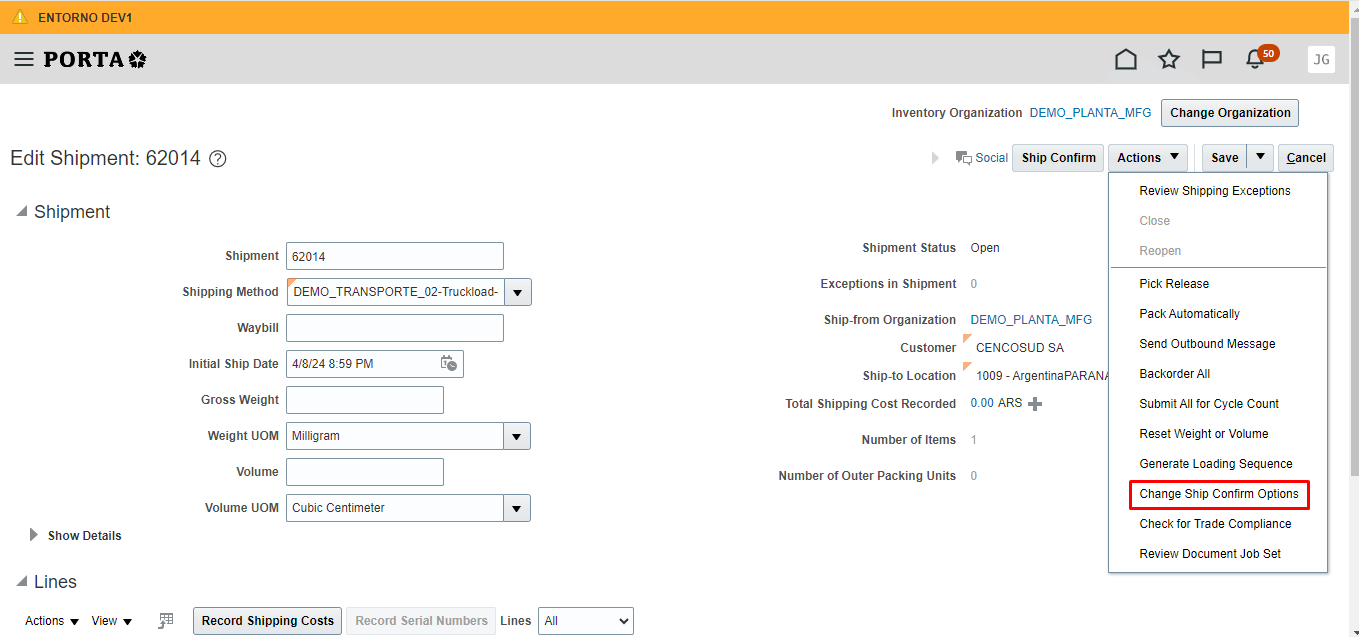Open Favorites star icon
The height and width of the screenshot is (637, 1359).
tap(1169, 60)
